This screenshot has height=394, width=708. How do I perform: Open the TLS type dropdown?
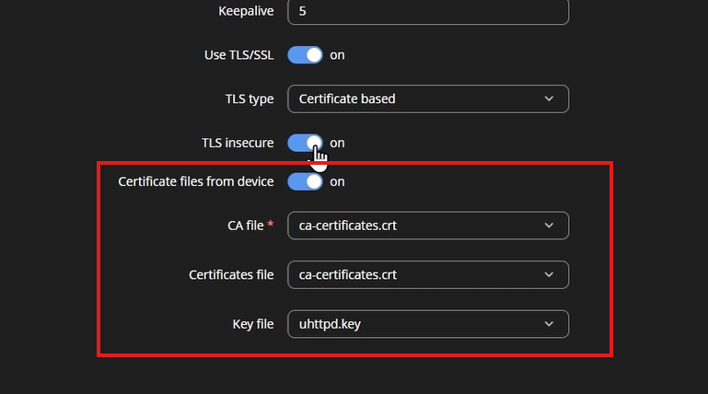coord(428,99)
